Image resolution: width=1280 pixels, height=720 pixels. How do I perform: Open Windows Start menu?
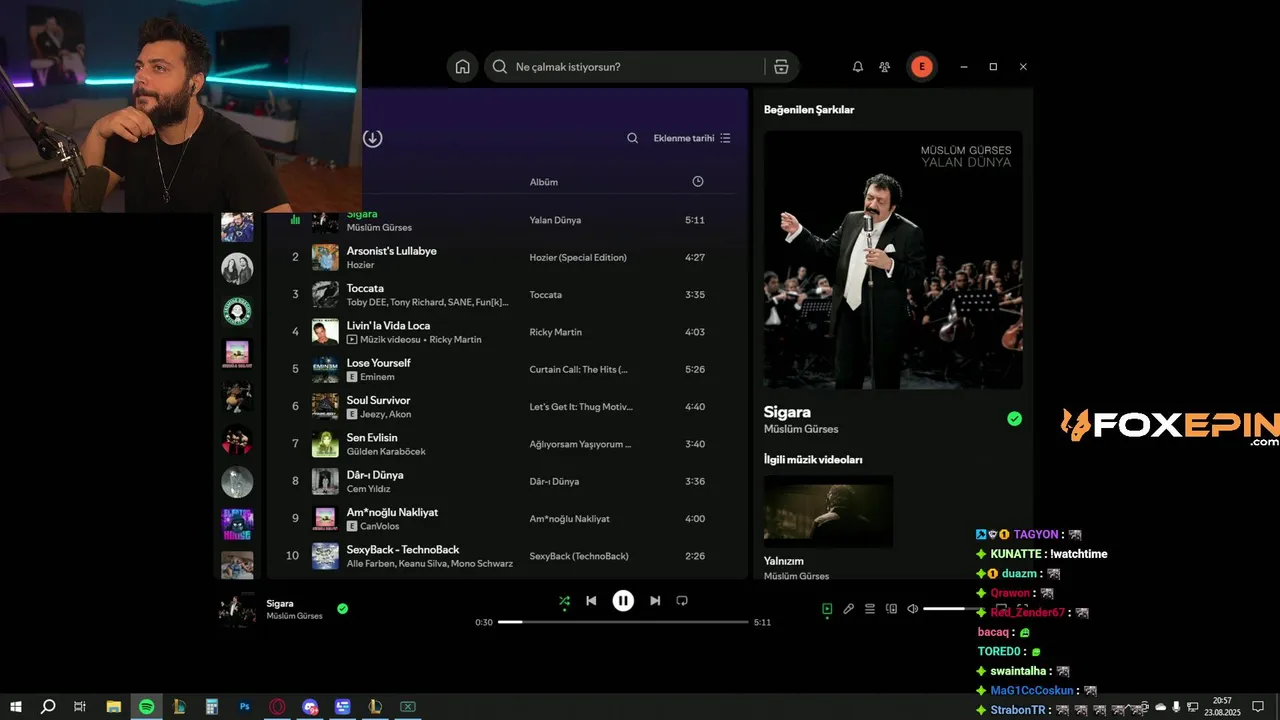[15, 707]
